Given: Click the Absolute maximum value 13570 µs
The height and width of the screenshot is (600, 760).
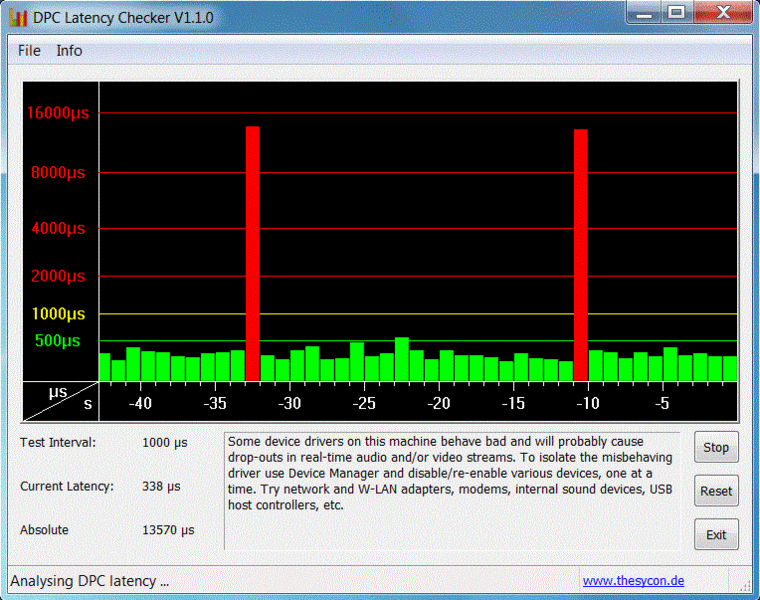Looking at the screenshot, I should coord(168,530).
